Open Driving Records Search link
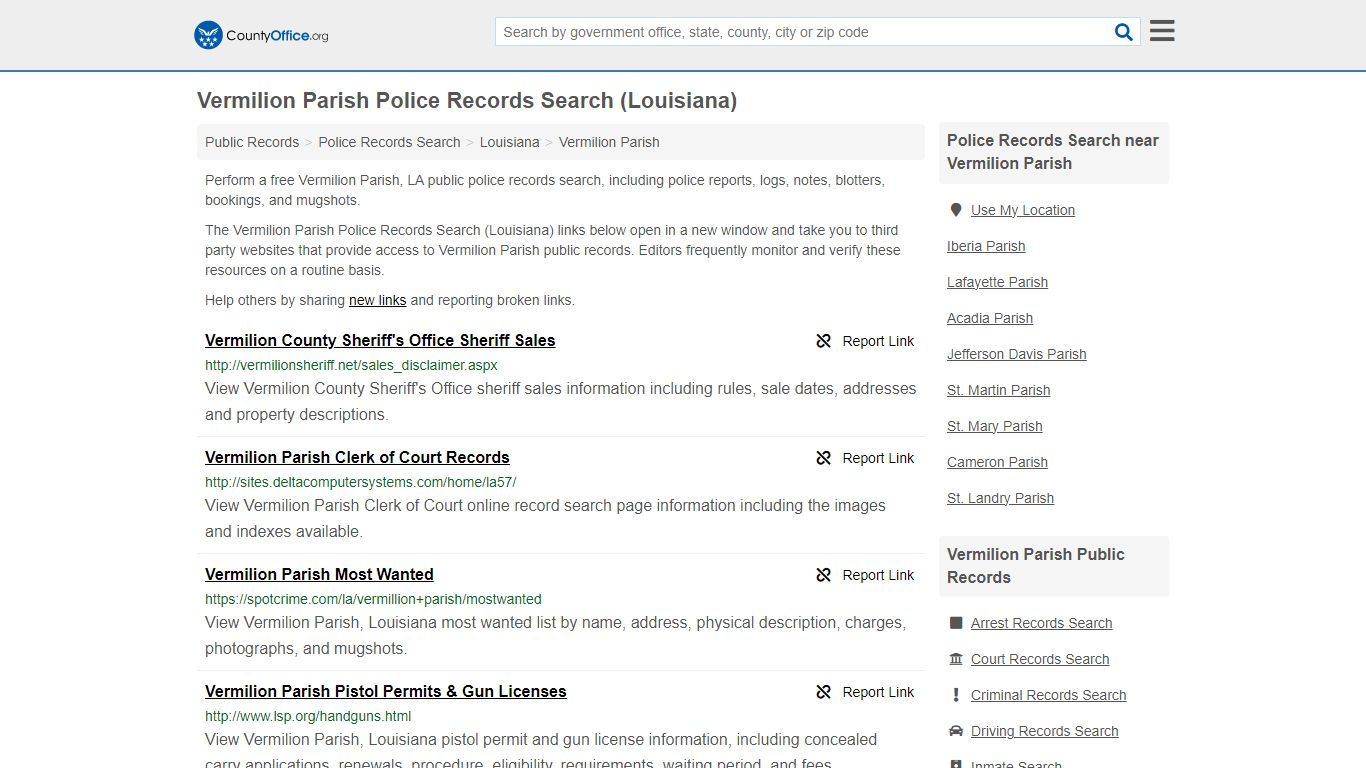The width and height of the screenshot is (1366, 768). click(x=1044, y=731)
